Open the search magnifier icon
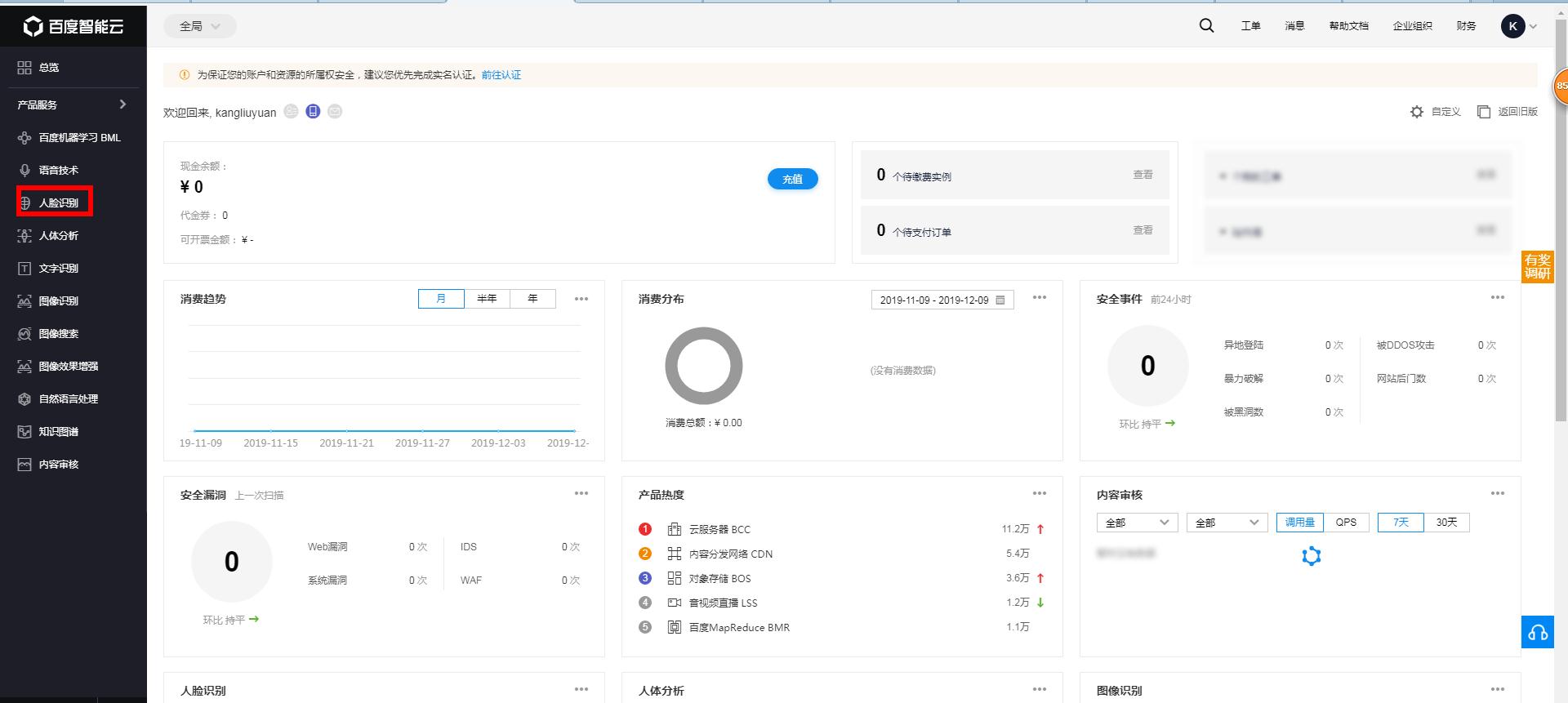Image resolution: width=1568 pixels, height=703 pixels. [x=1206, y=25]
